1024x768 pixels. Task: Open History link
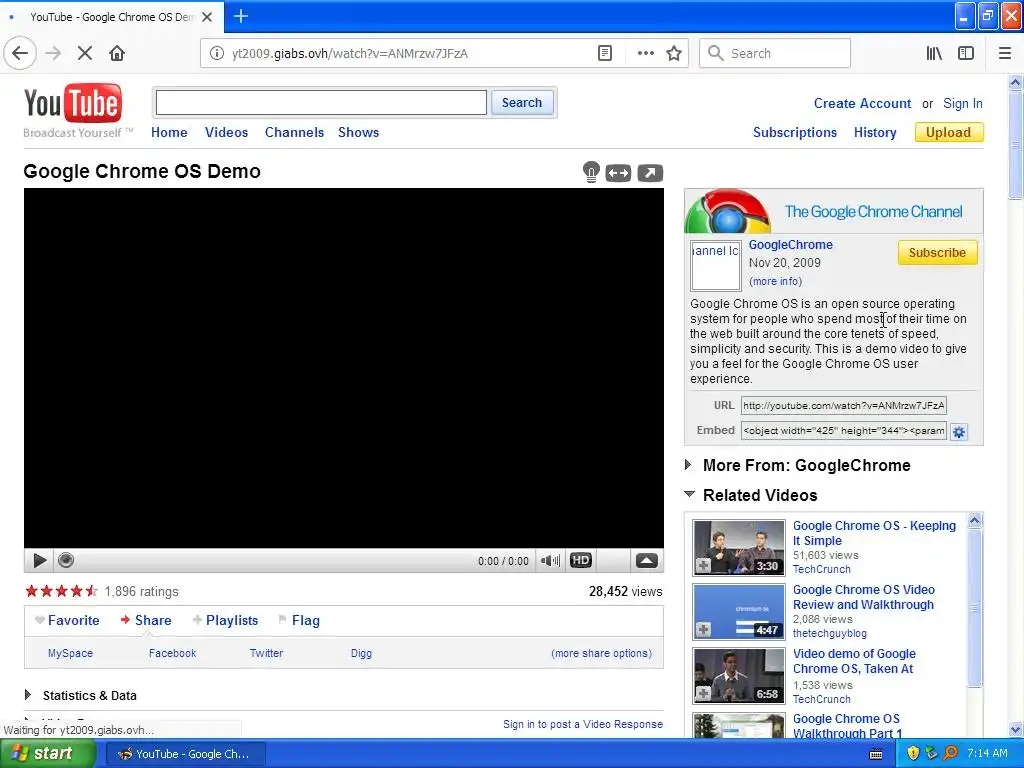coord(875,133)
